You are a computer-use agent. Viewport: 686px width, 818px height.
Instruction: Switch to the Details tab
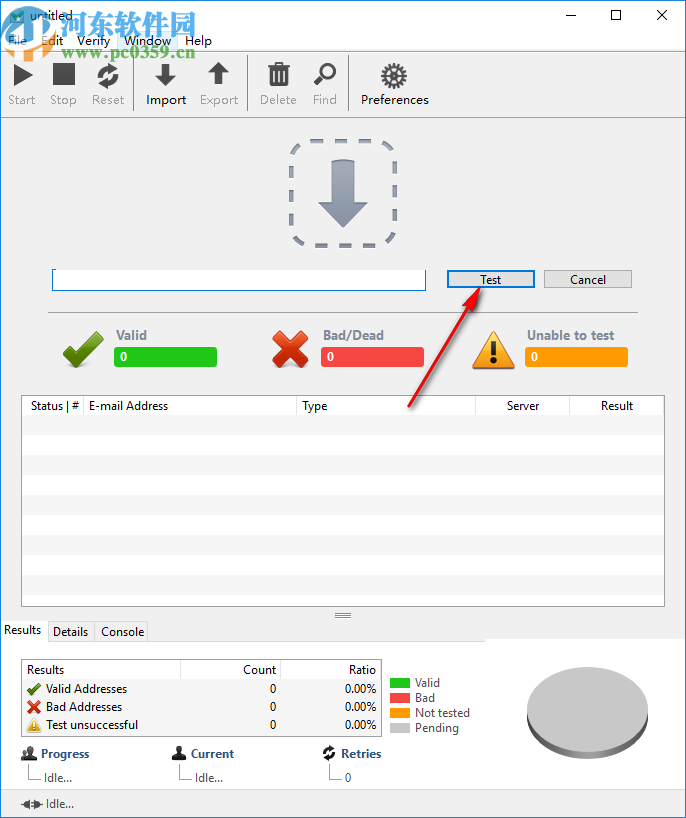tap(70, 632)
